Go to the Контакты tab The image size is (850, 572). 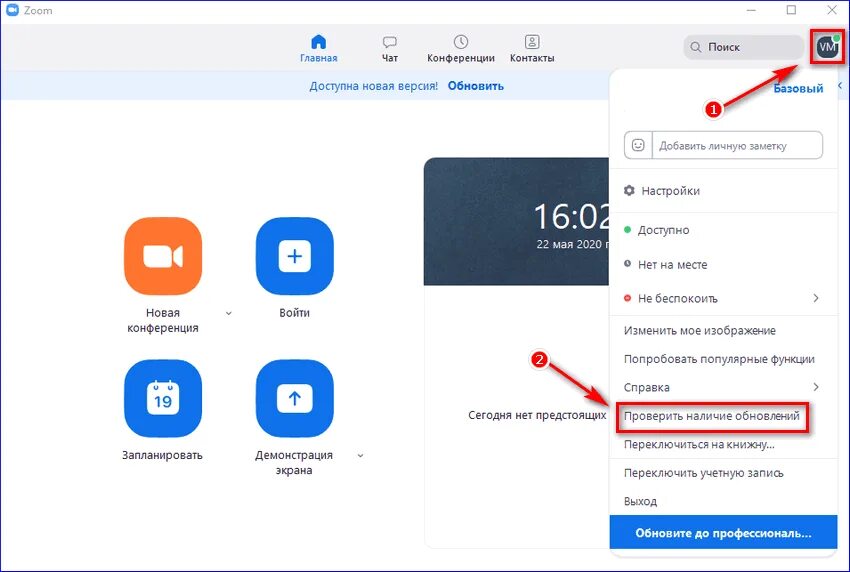click(x=532, y=49)
